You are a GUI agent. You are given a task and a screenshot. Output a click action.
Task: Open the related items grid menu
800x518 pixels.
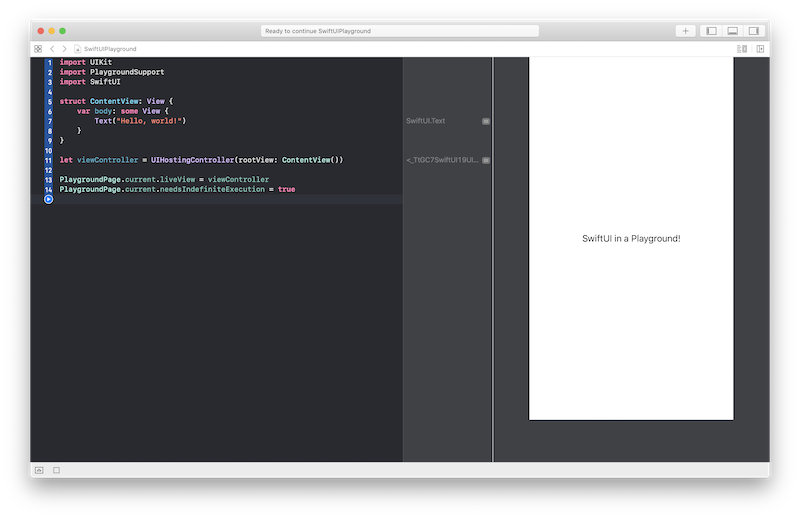click(38, 49)
